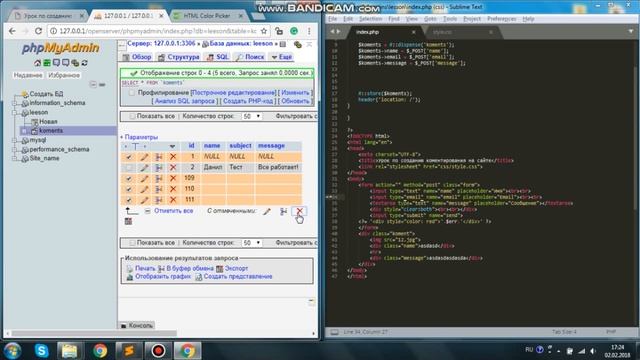Toggle lower 'Показать все' checkbox
The width and height of the screenshot is (640, 360).
coord(132,243)
